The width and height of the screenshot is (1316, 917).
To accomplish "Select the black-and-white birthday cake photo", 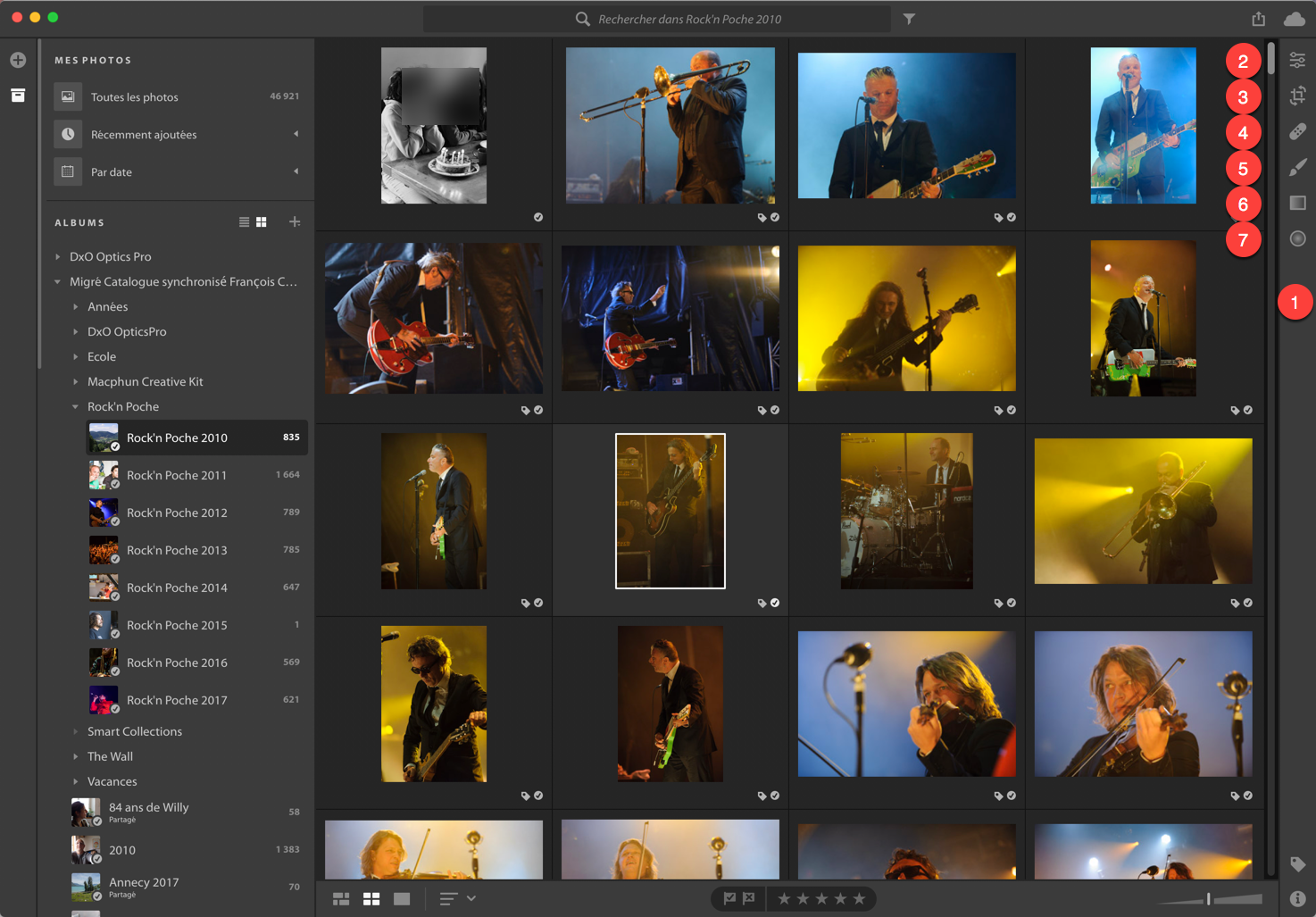I will tap(434, 126).
